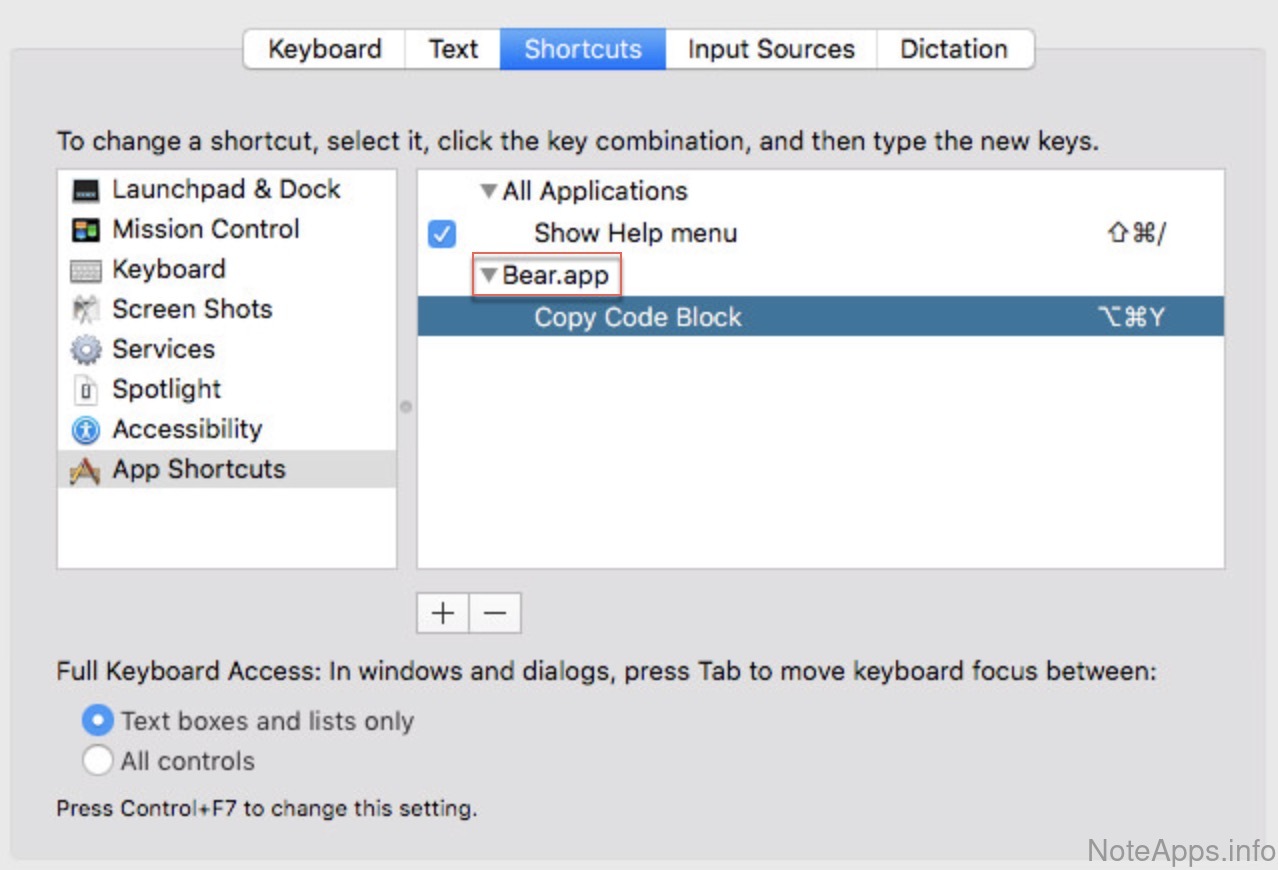
Task: Click the Mission Control icon in sidebar
Action: click(x=87, y=230)
